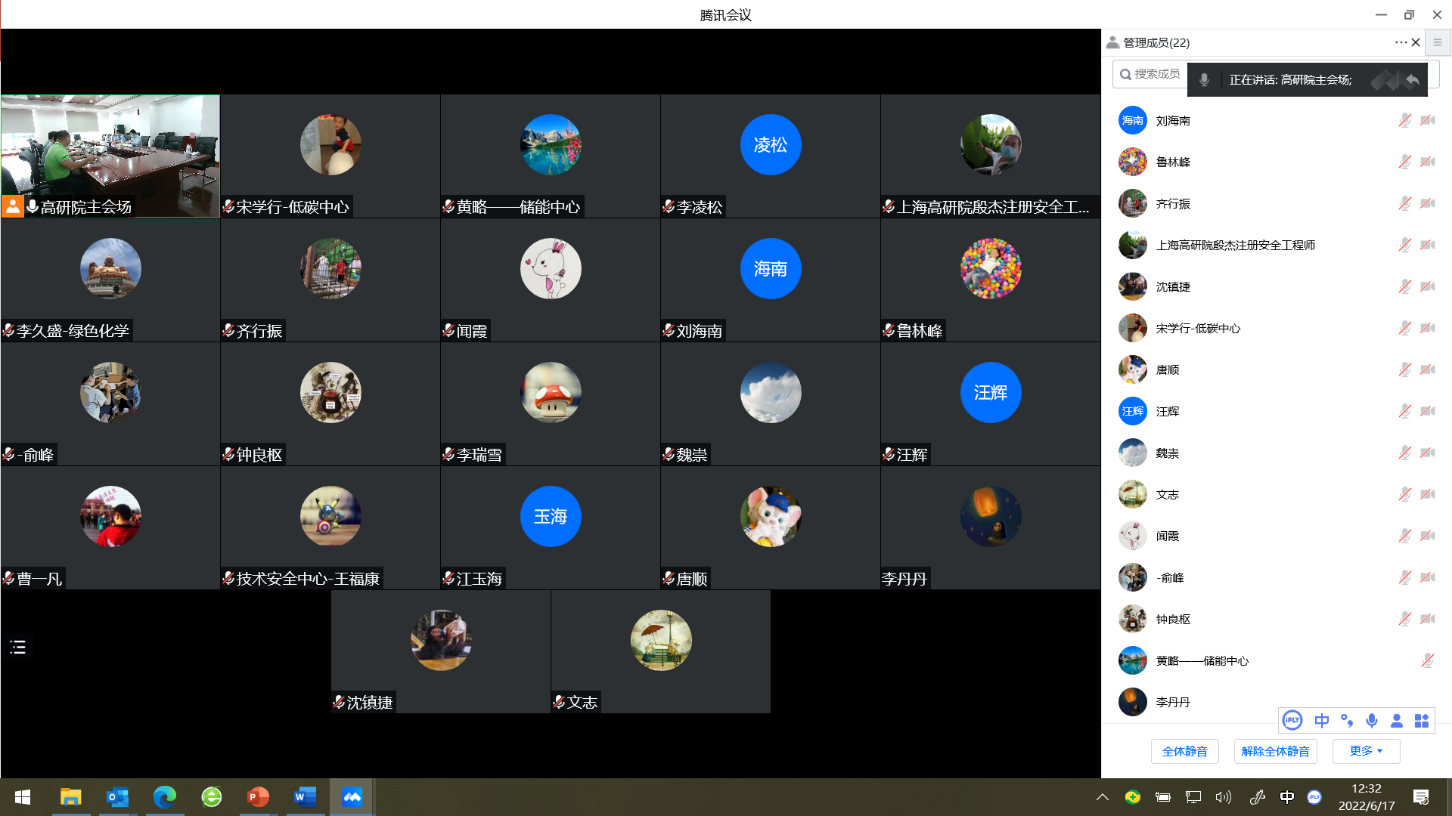Switch the iFLY input language with 中 button
This screenshot has width=1452, height=816.
(1321, 720)
